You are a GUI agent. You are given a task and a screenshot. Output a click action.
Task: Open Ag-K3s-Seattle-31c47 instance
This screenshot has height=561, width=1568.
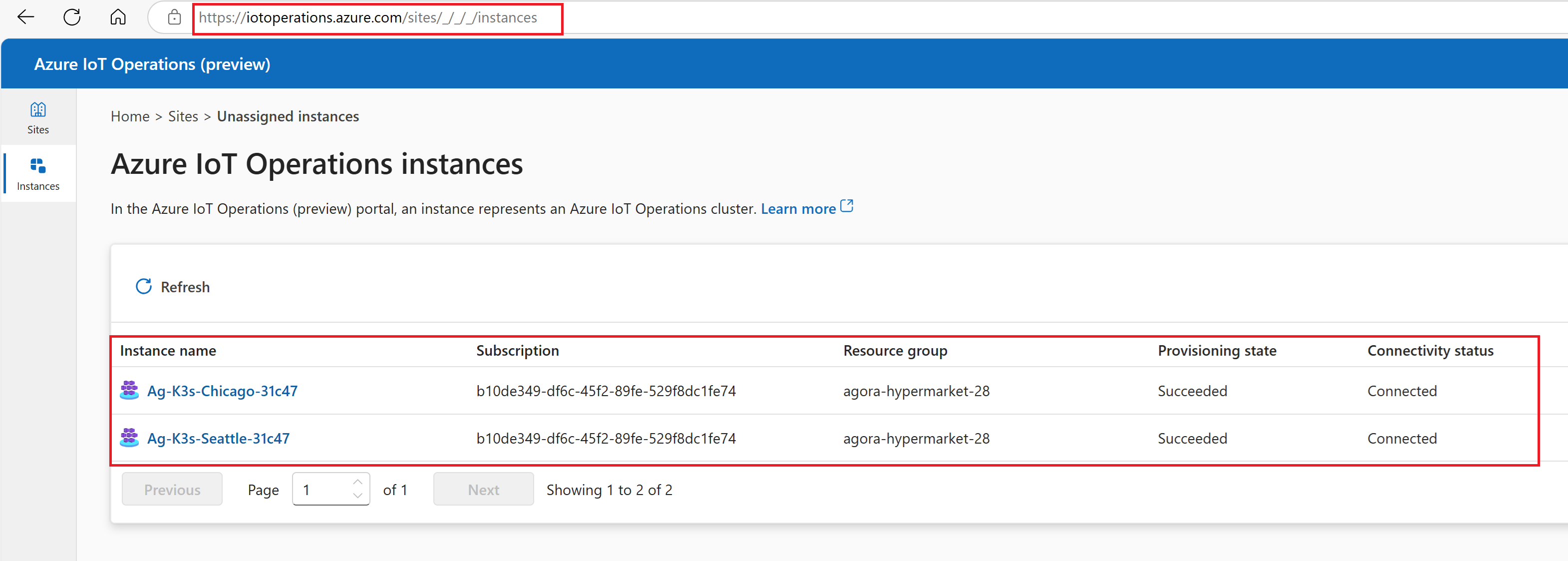click(x=219, y=439)
